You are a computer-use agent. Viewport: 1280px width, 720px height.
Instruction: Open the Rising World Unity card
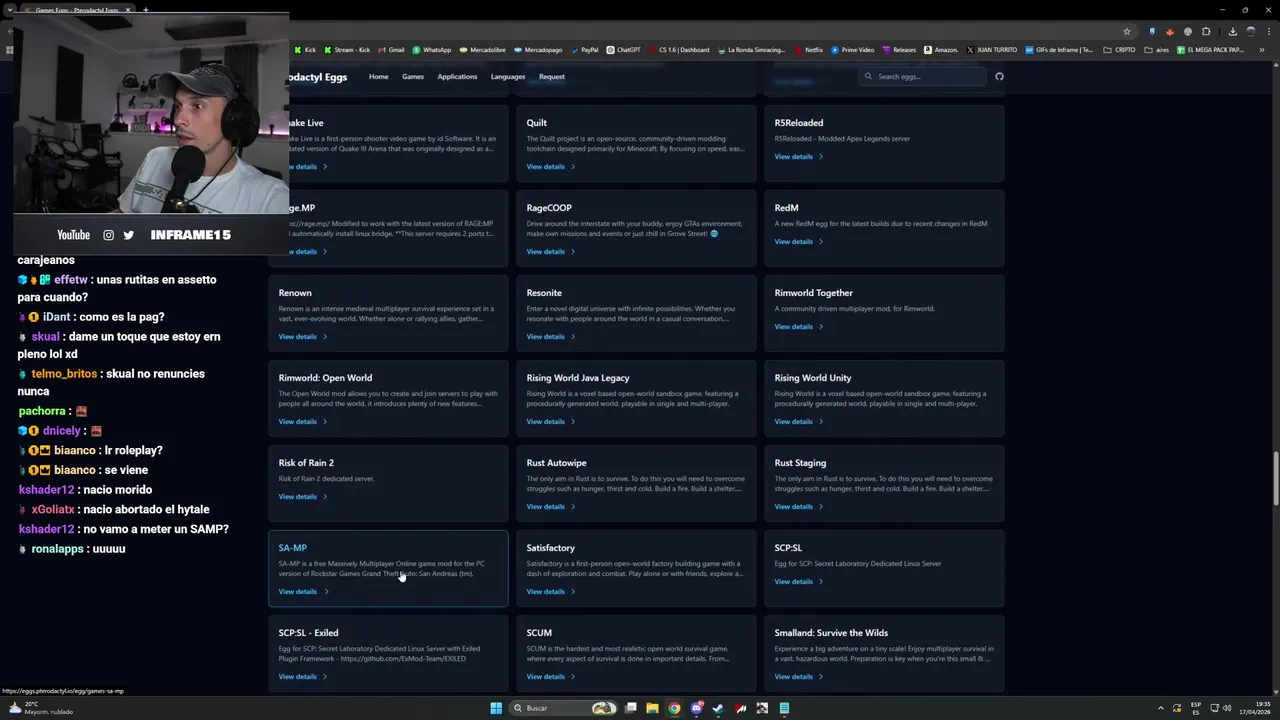[884, 398]
